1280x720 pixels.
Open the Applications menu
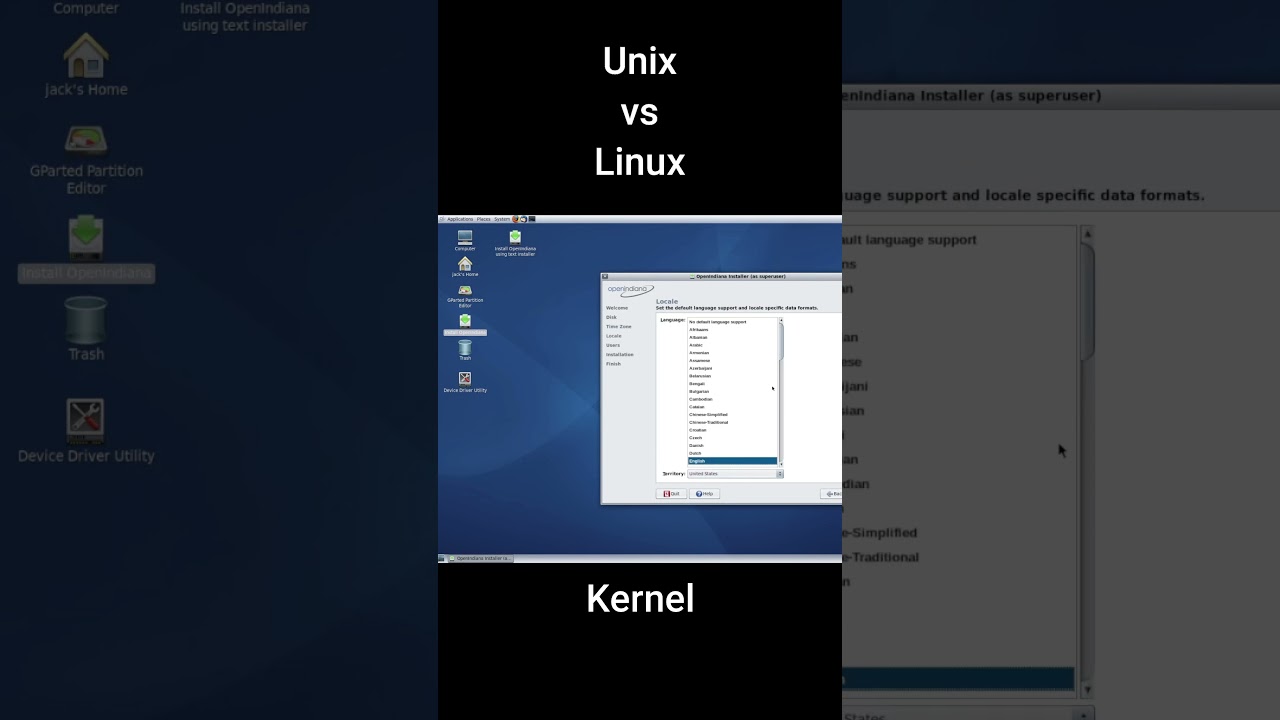click(x=460, y=219)
